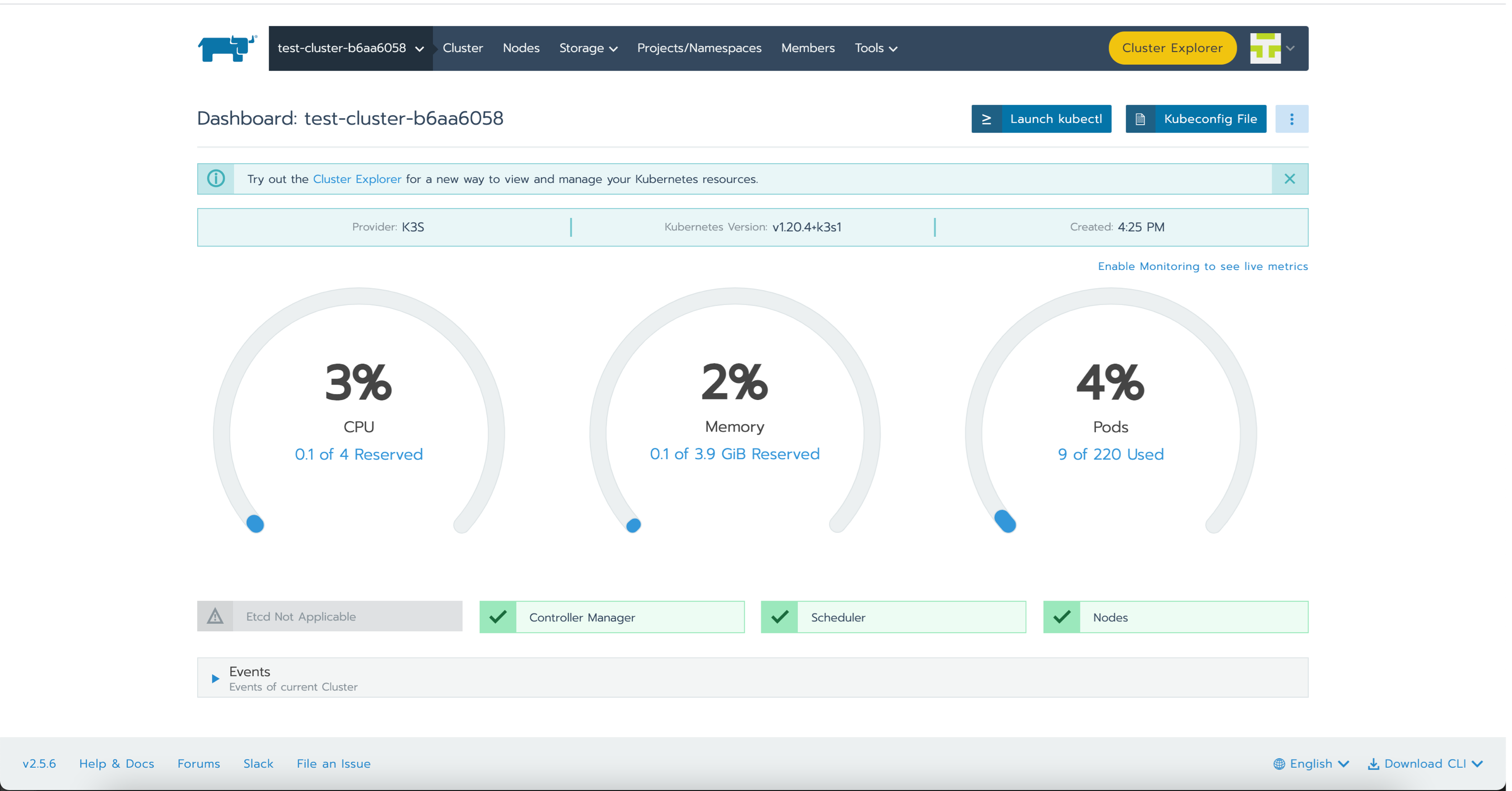
Task: Click the kubectl terminal prompt icon
Action: click(x=987, y=119)
